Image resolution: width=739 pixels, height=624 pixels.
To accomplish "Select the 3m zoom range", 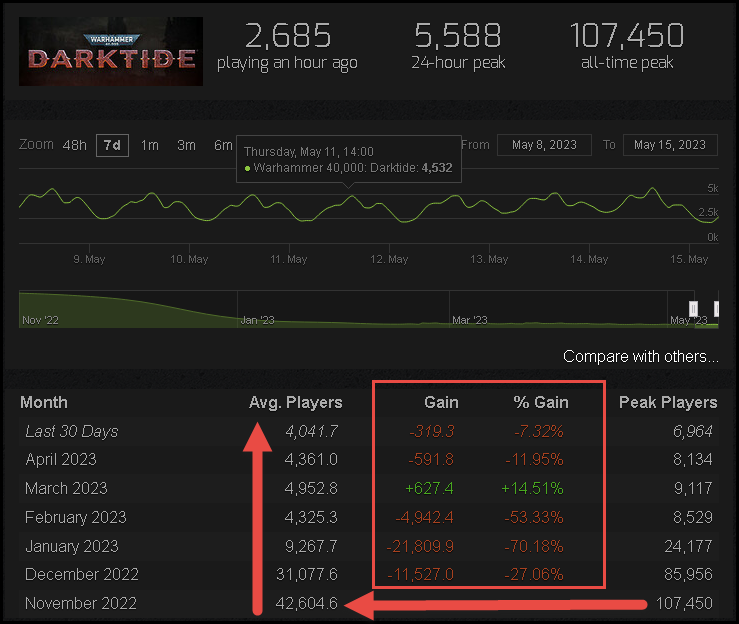I will [x=186, y=145].
